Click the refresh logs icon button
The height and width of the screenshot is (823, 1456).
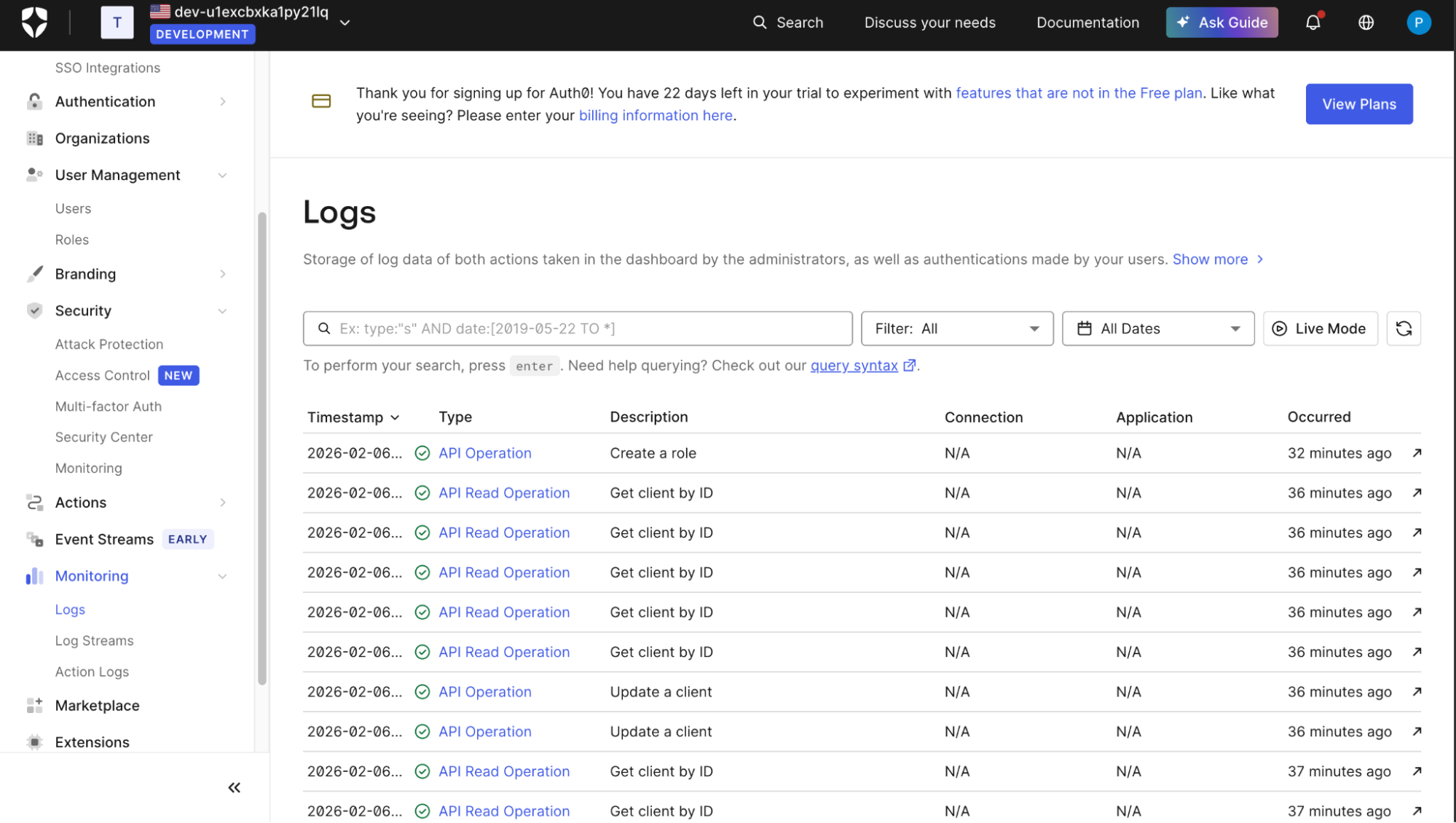tap(1404, 328)
